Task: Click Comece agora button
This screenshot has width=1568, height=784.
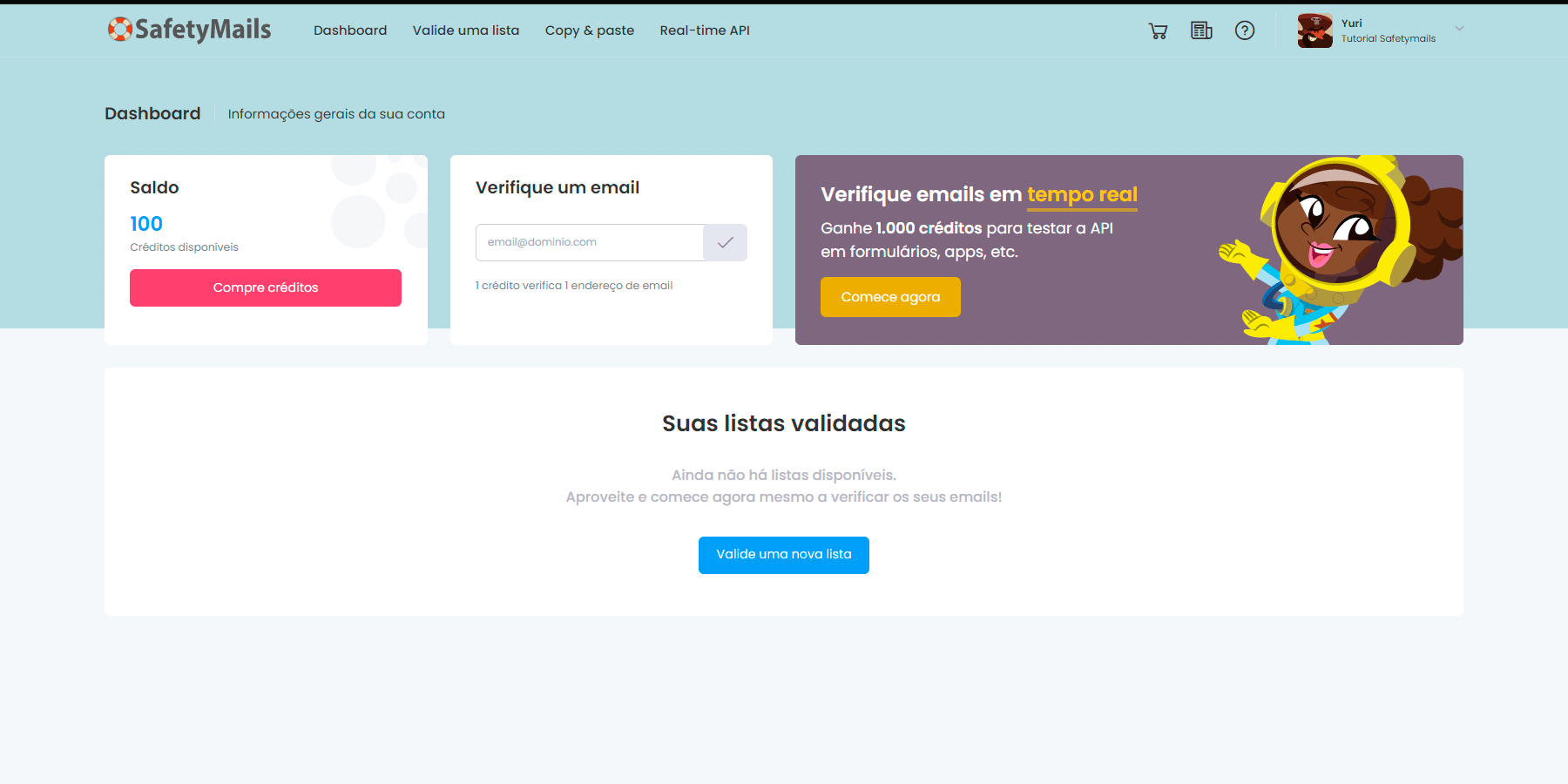Action: click(x=890, y=297)
